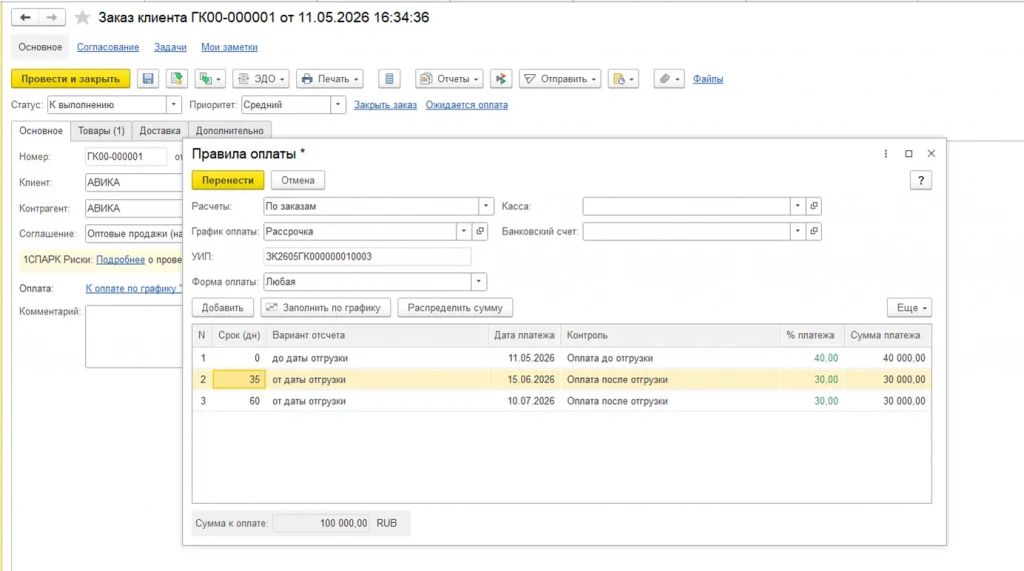
Task: Open the Ожидается оплата link
Action: click(x=466, y=105)
